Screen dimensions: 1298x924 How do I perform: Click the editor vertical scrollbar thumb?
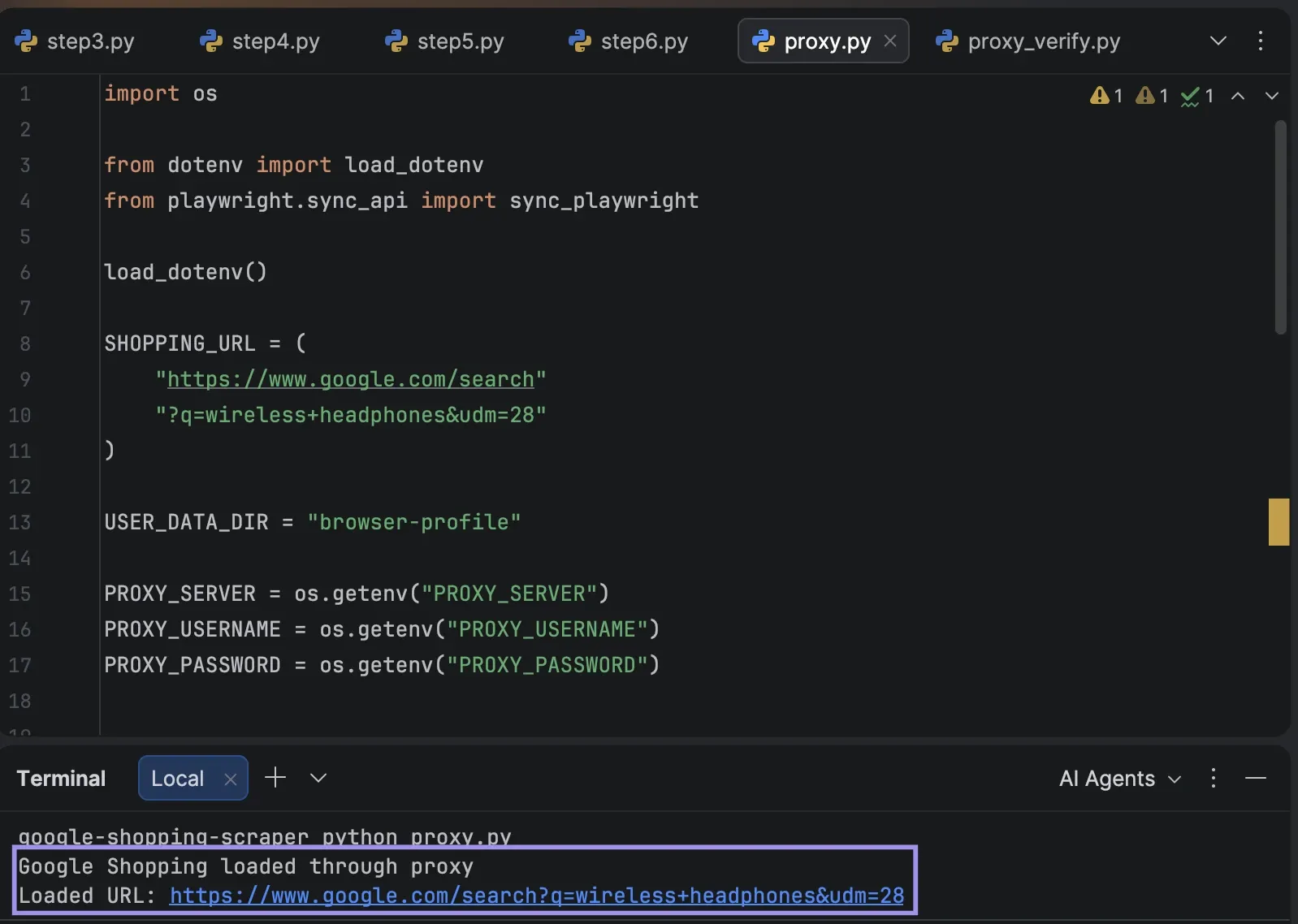(1281, 227)
